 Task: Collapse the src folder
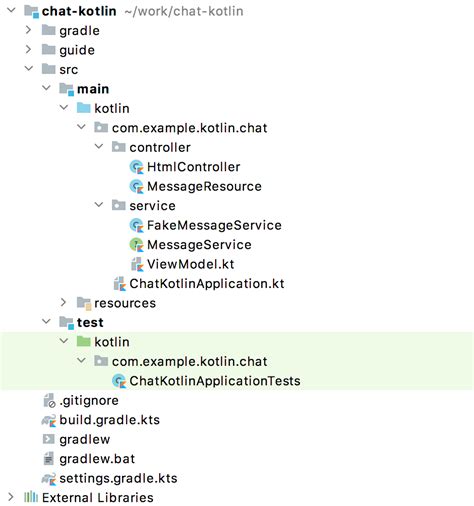(29, 69)
